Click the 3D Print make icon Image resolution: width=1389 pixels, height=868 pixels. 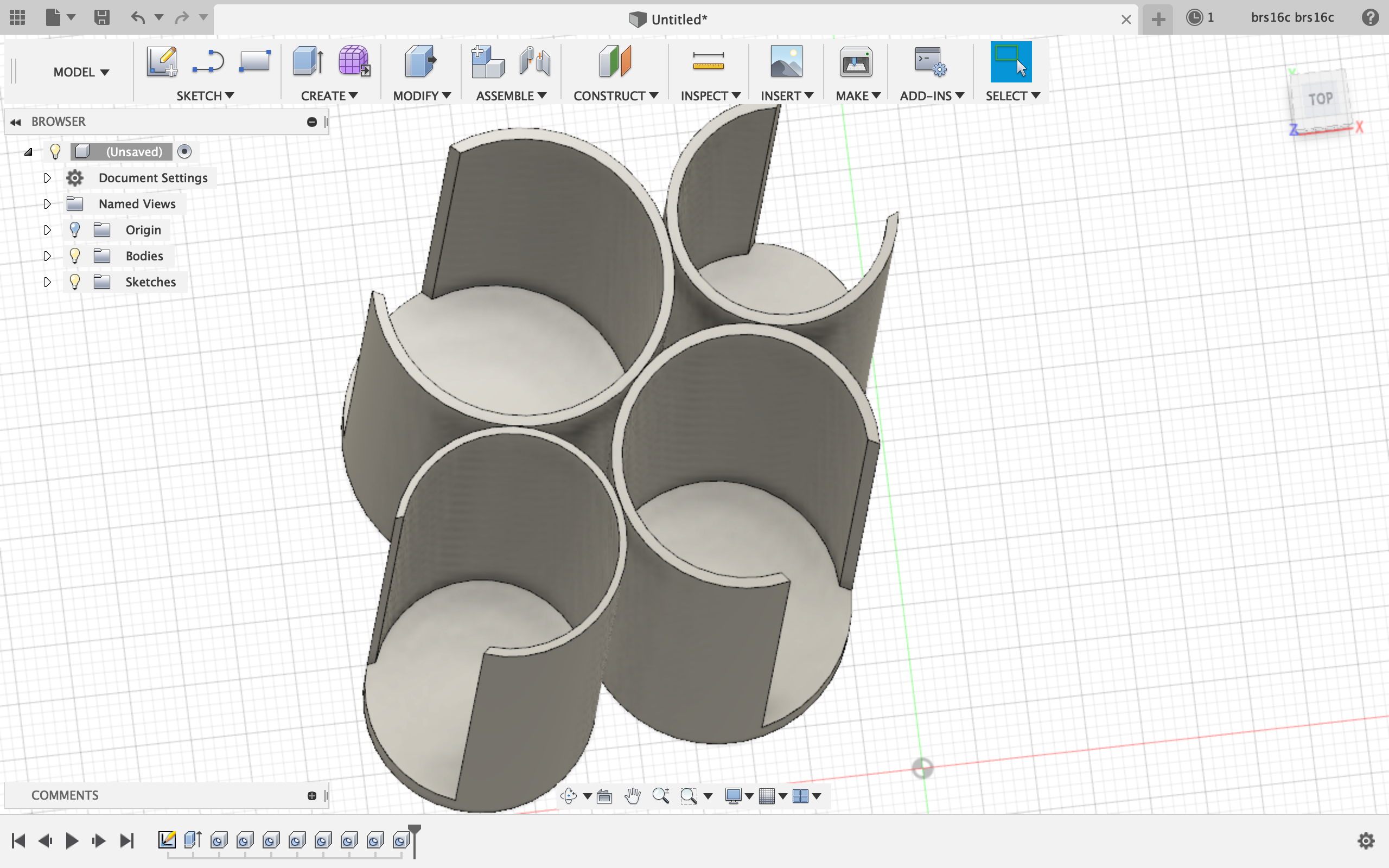(x=856, y=61)
